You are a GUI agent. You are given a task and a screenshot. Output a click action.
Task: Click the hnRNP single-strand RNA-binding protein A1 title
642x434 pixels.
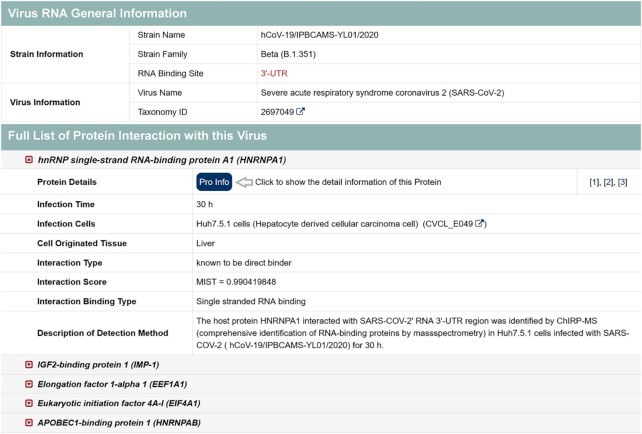(162, 160)
